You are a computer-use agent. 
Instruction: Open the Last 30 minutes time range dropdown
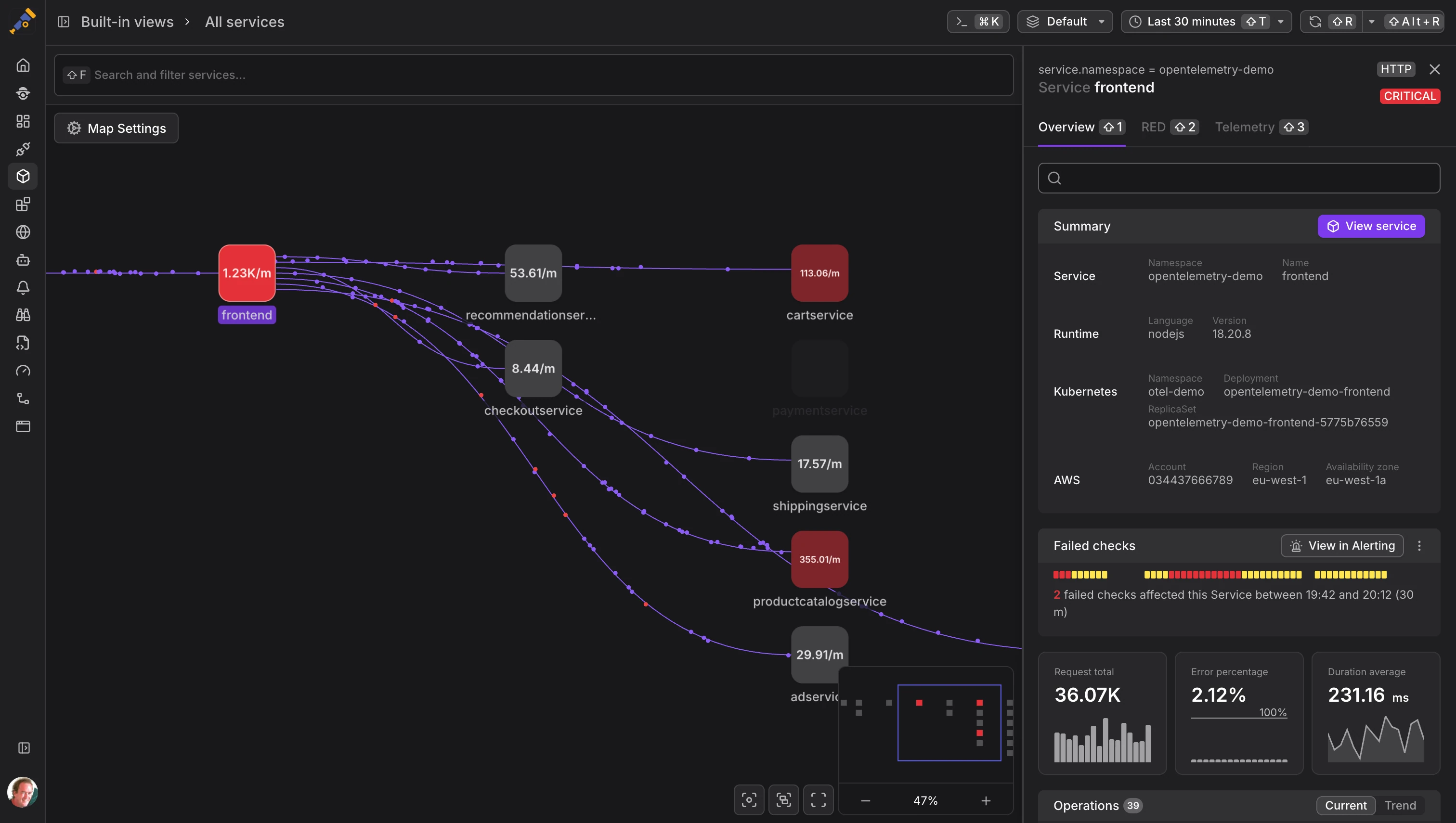coord(1206,22)
